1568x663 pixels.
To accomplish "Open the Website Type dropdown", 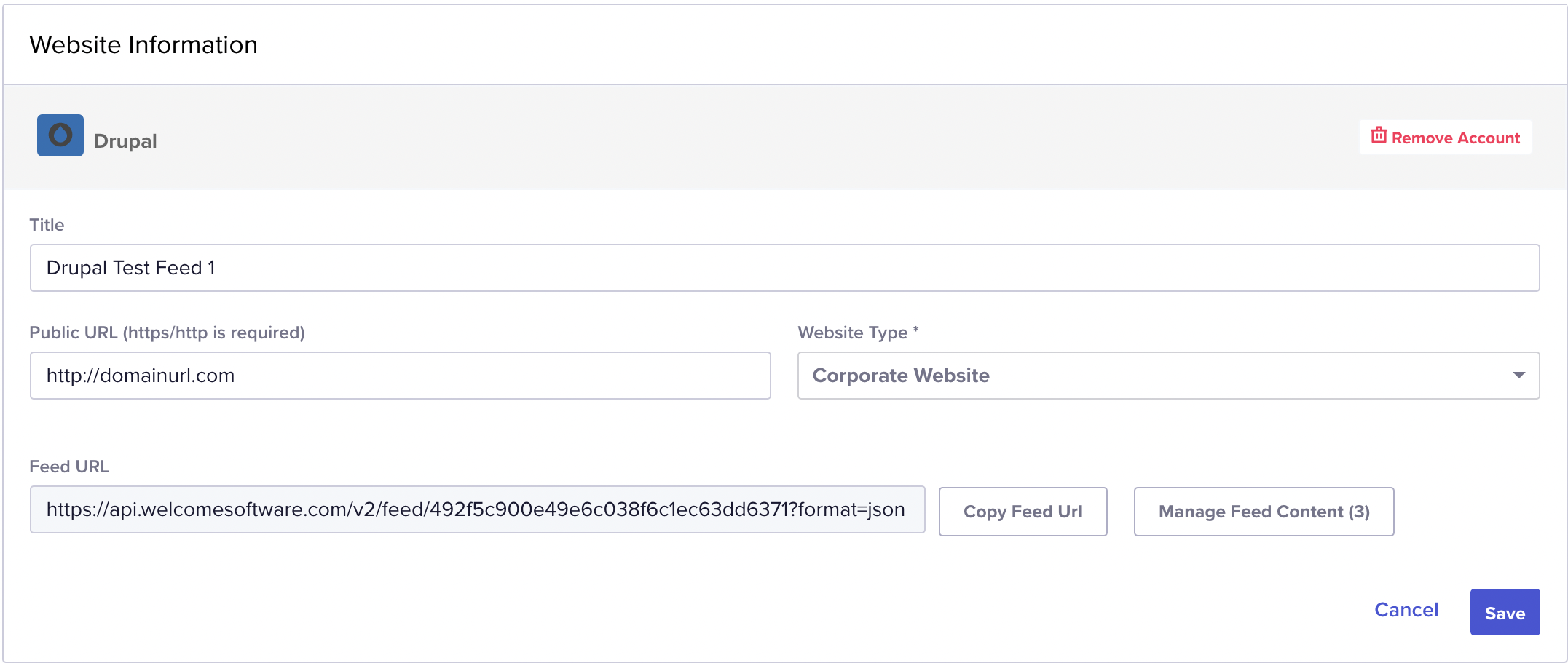I will point(1168,376).
